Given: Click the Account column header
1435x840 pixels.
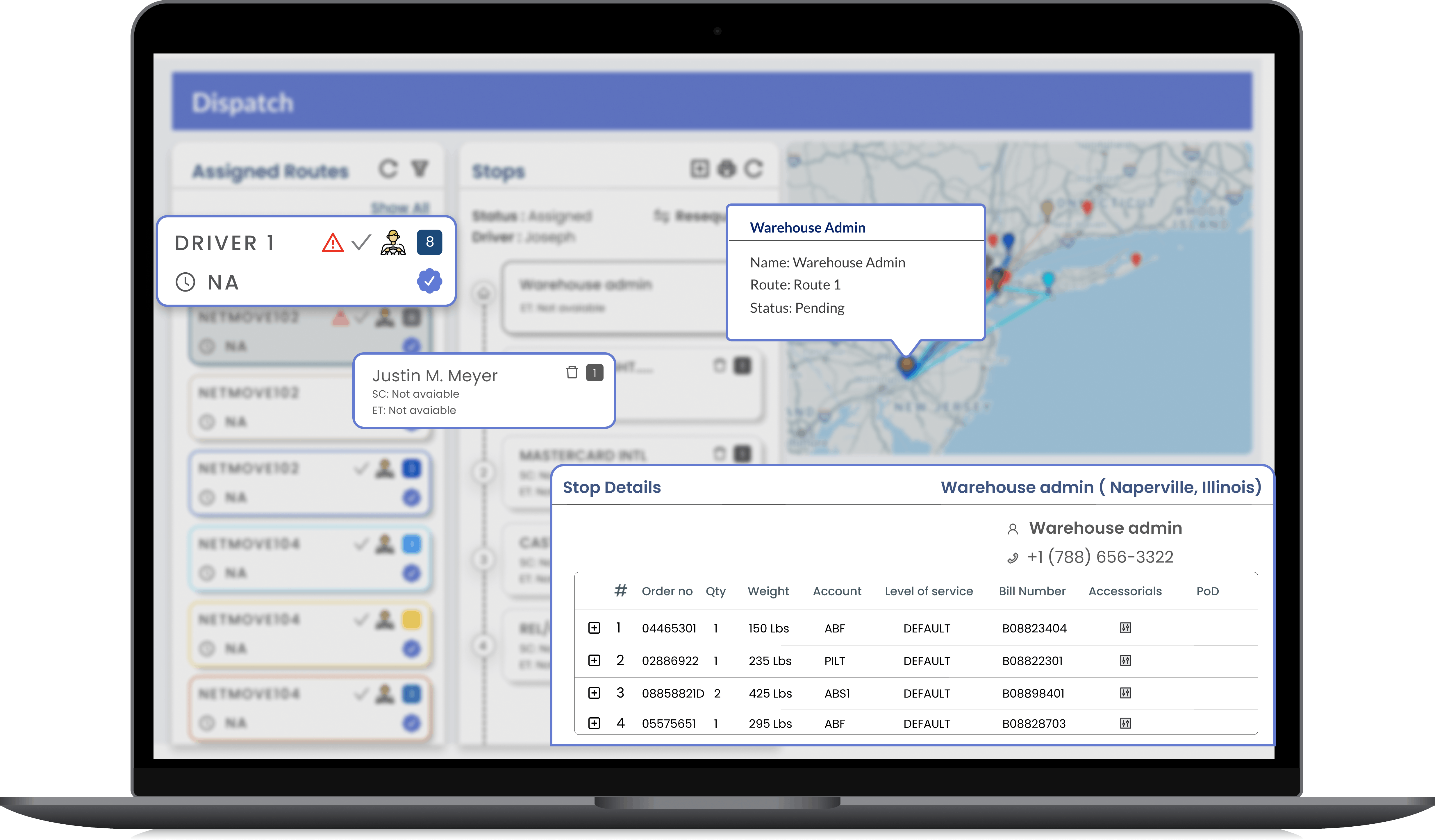Looking at the screenshot, I should [x=836, y=591].
